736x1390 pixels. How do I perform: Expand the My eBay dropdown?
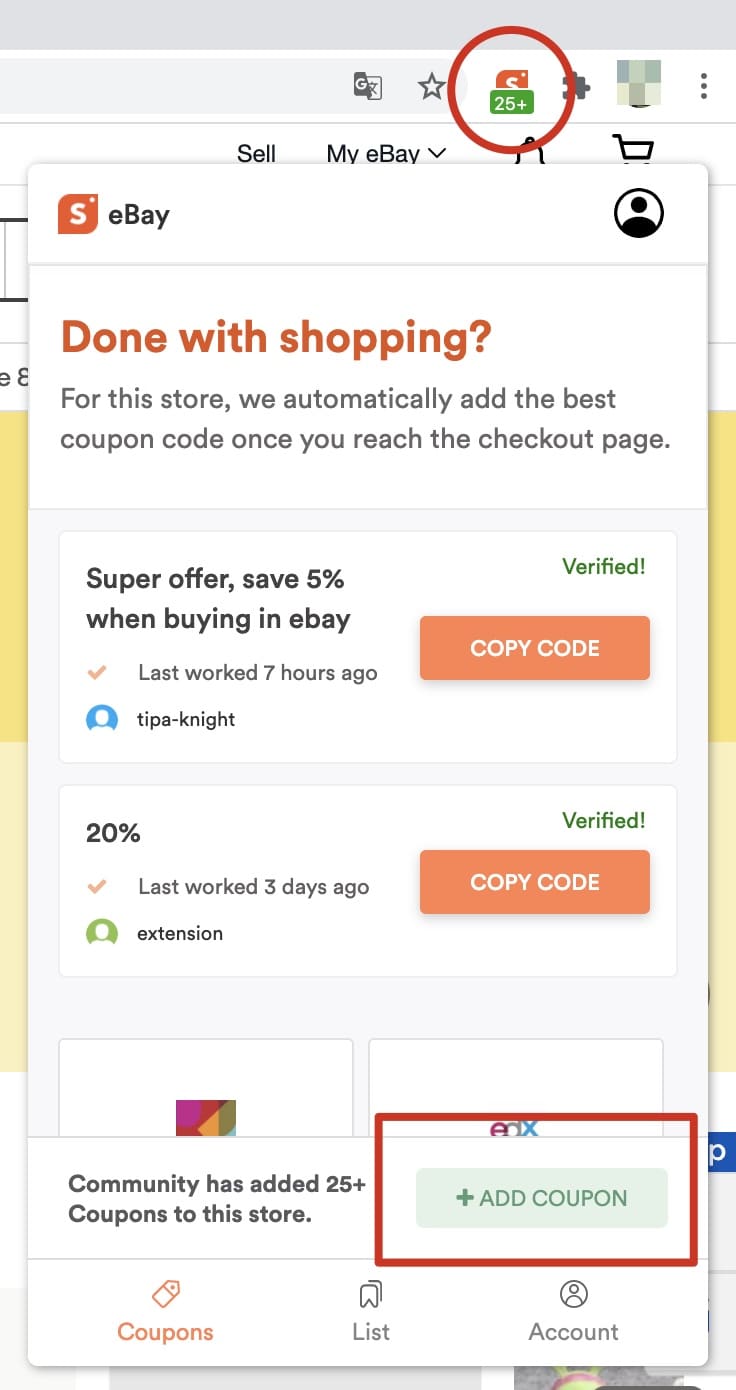(x=383, y=153)
